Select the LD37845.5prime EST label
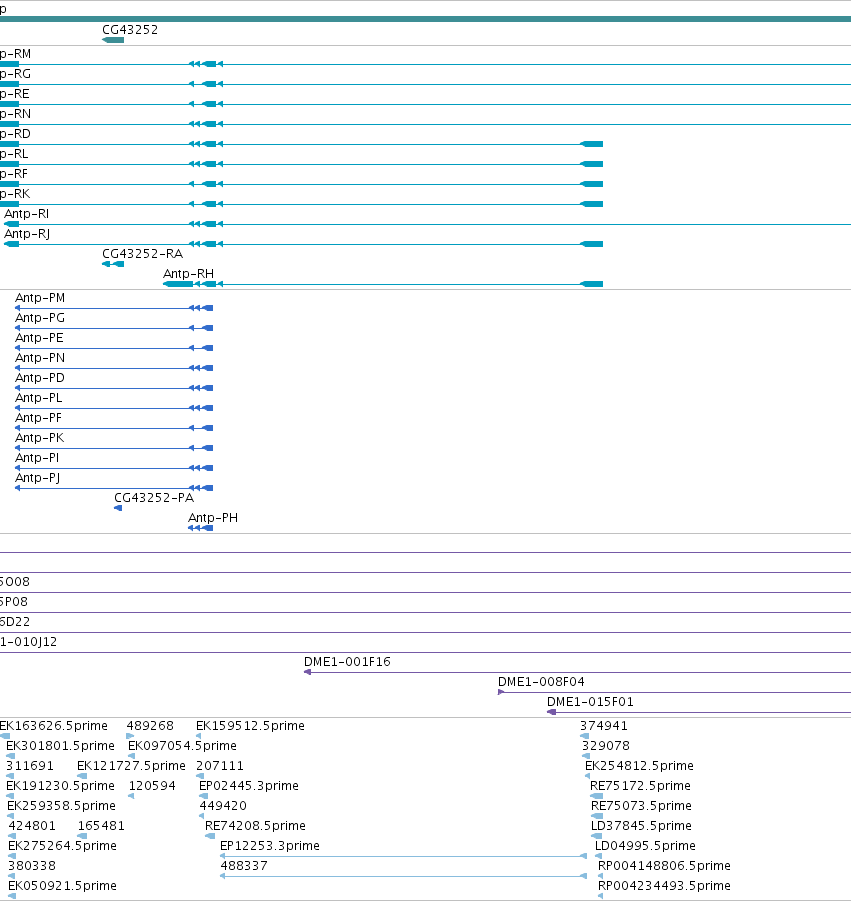Image resolution: width=851 pixels, height=901 pixels. [x=641, y=826]
